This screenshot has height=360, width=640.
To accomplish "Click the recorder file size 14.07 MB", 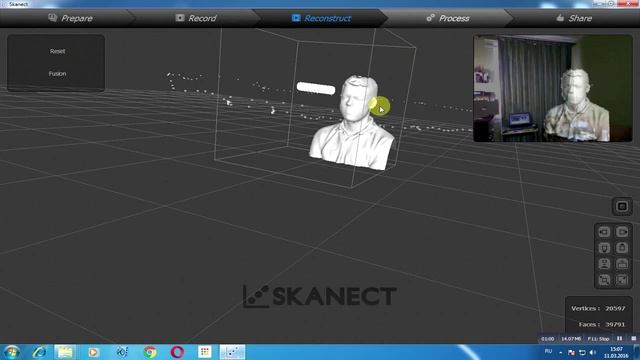I will 571,339.
